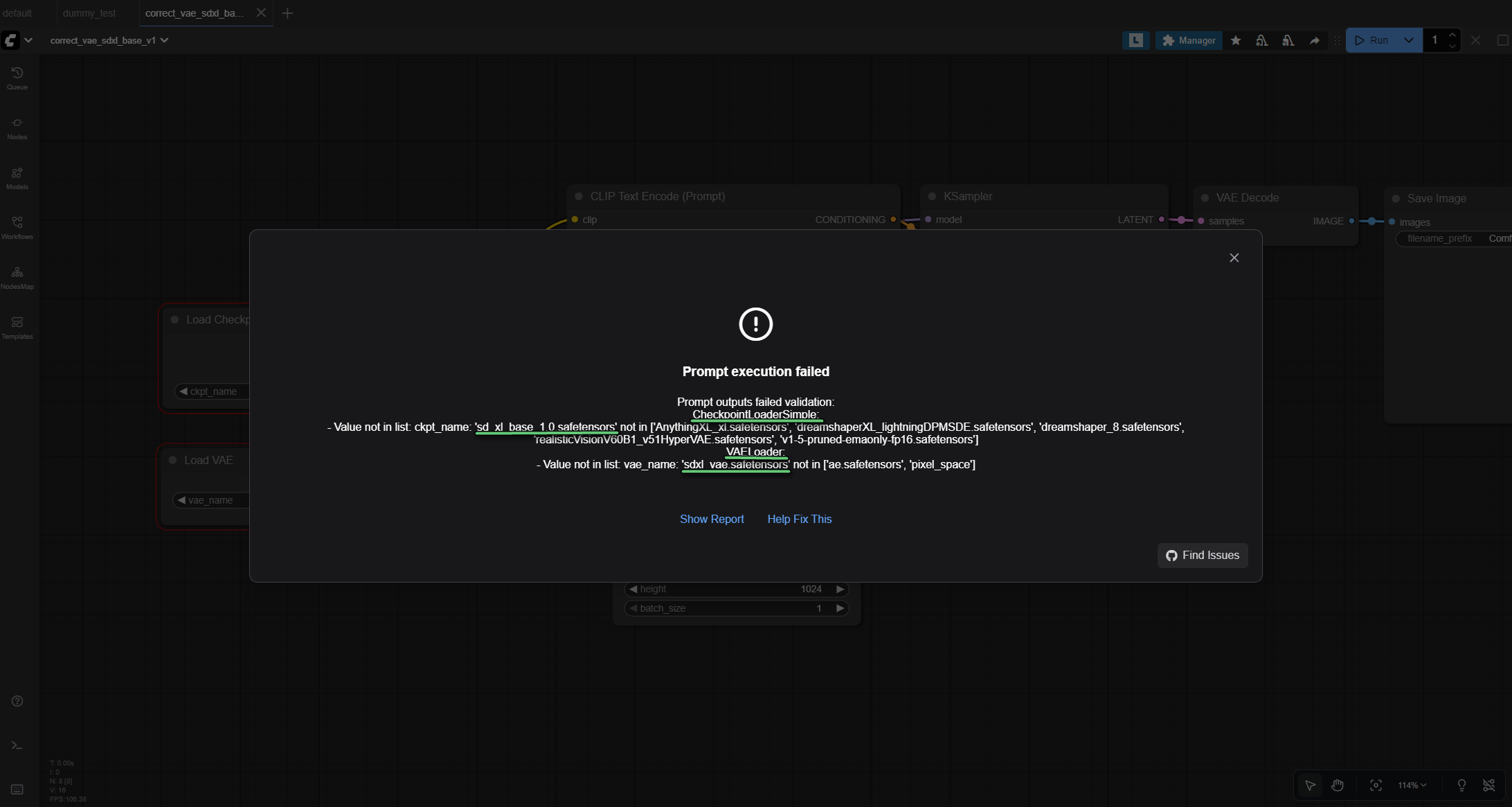Open the ComfyUI Manager
The height and width of the screenshot is (807, 1512).
[x=1188, y=40]
